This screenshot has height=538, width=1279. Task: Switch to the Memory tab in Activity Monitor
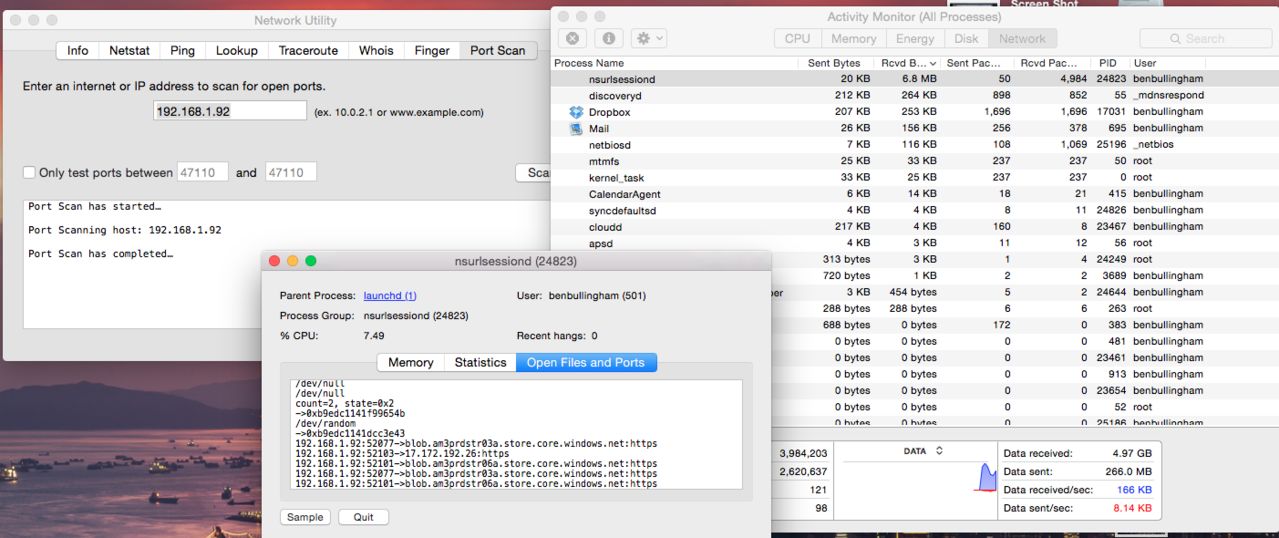tap(853, 39)
